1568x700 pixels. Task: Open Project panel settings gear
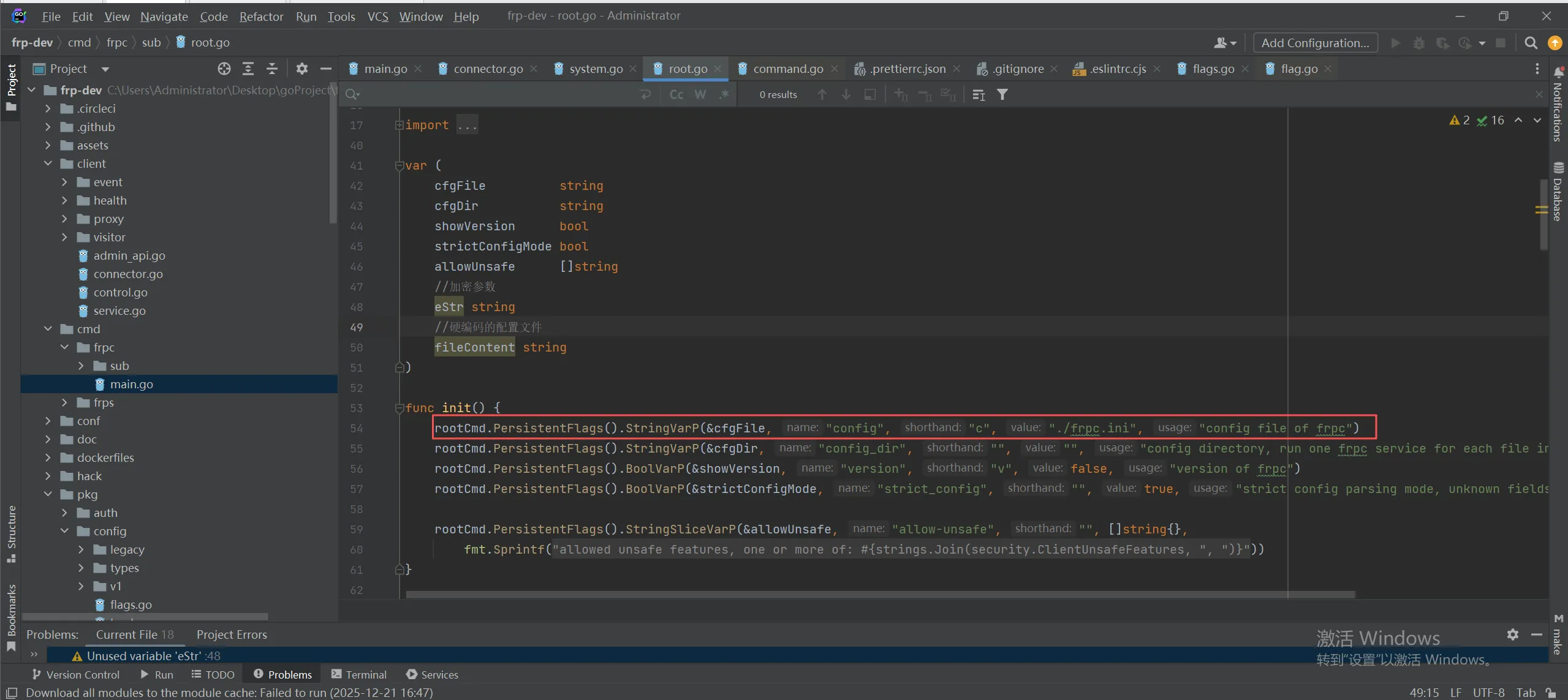301,69
